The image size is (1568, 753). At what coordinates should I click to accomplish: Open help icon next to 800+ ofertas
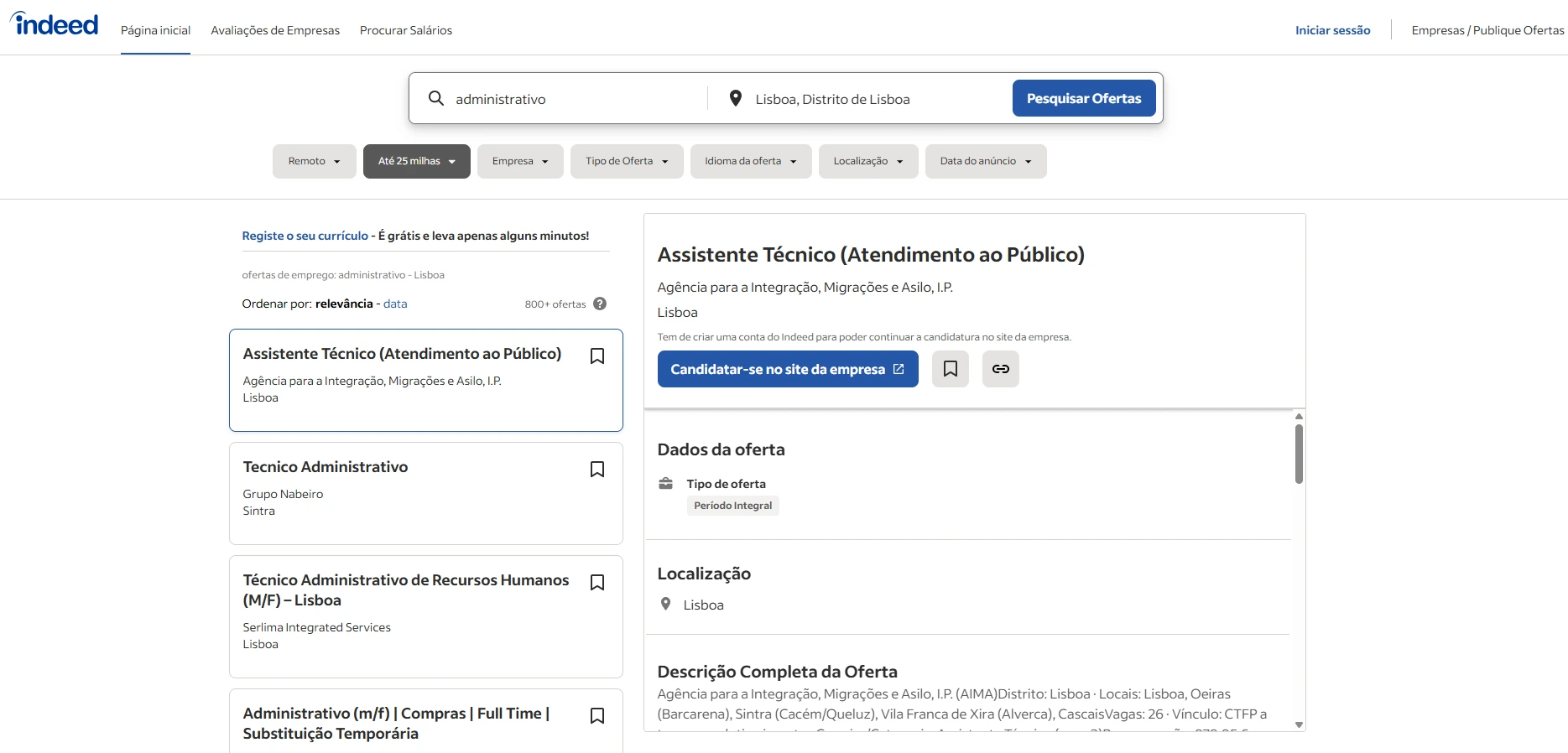[600, 304]
